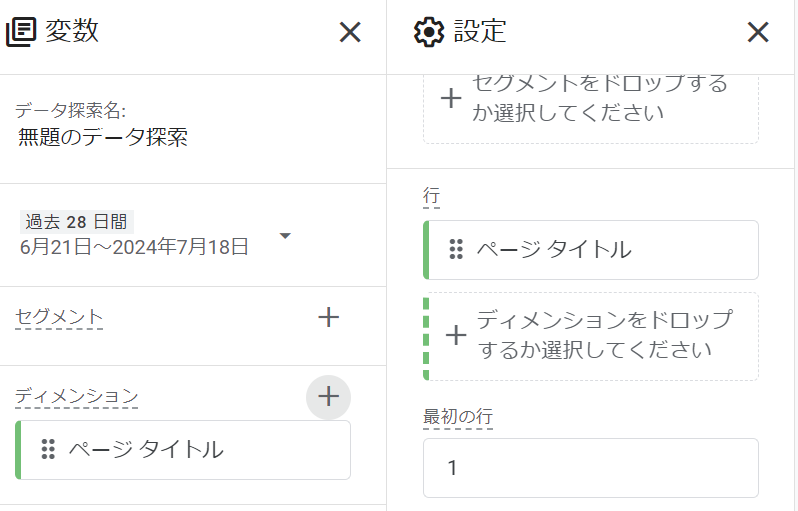Close the 設定 panel

pyautogui.click(x=758, y=33)
